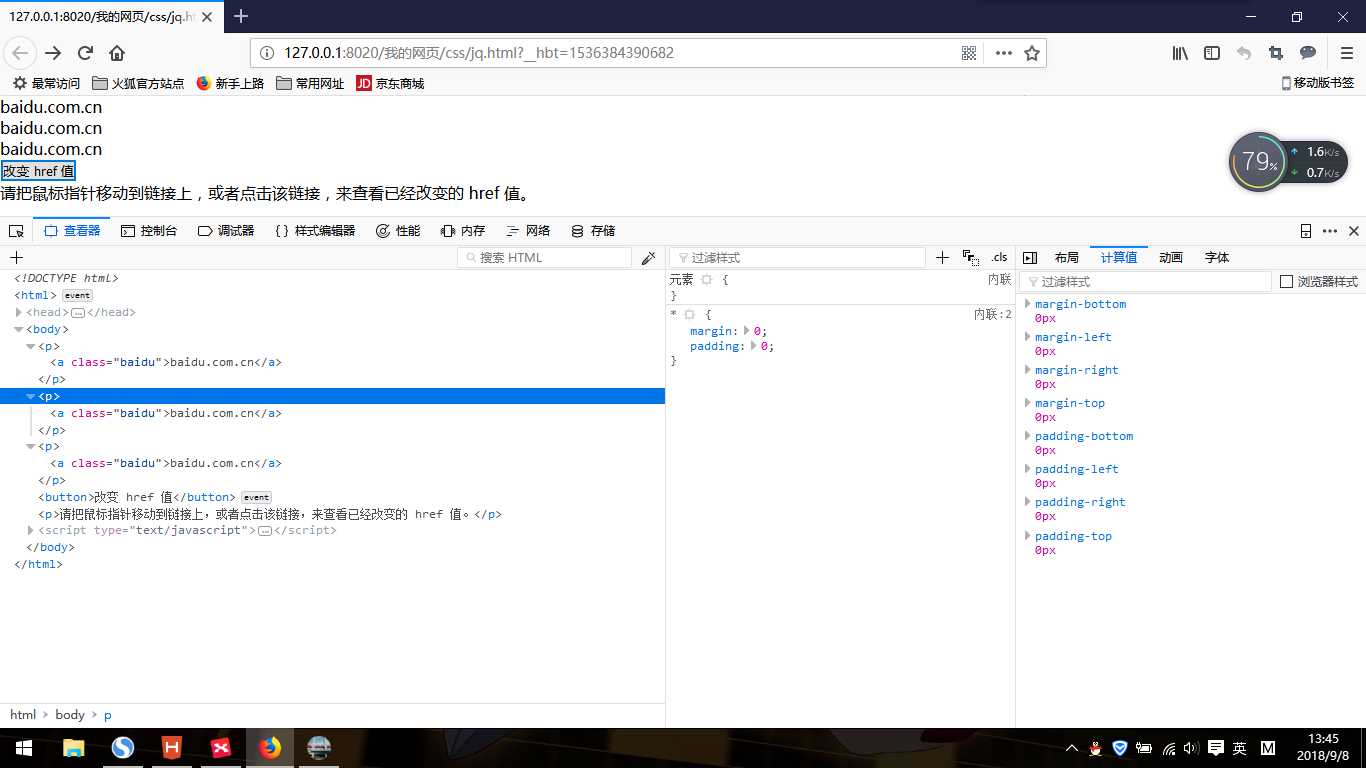Click the address bar URL
This screenshot has height=768, width=1366.
tap(478, 53)
